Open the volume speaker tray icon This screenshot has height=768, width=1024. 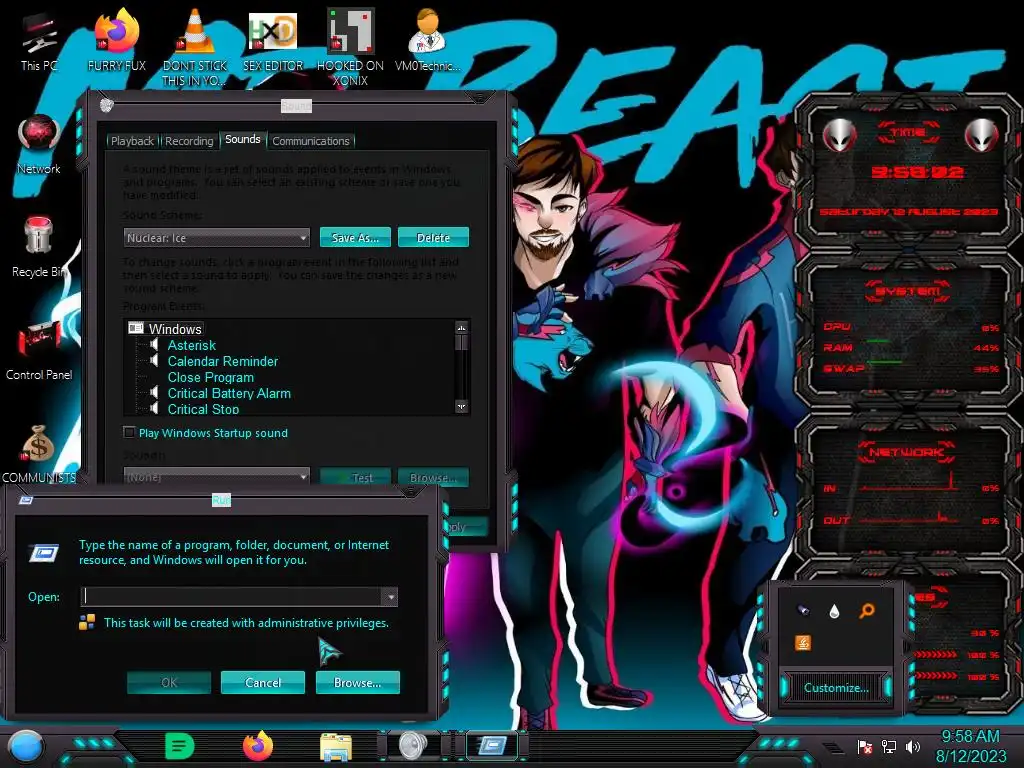[x=913, y=746]
